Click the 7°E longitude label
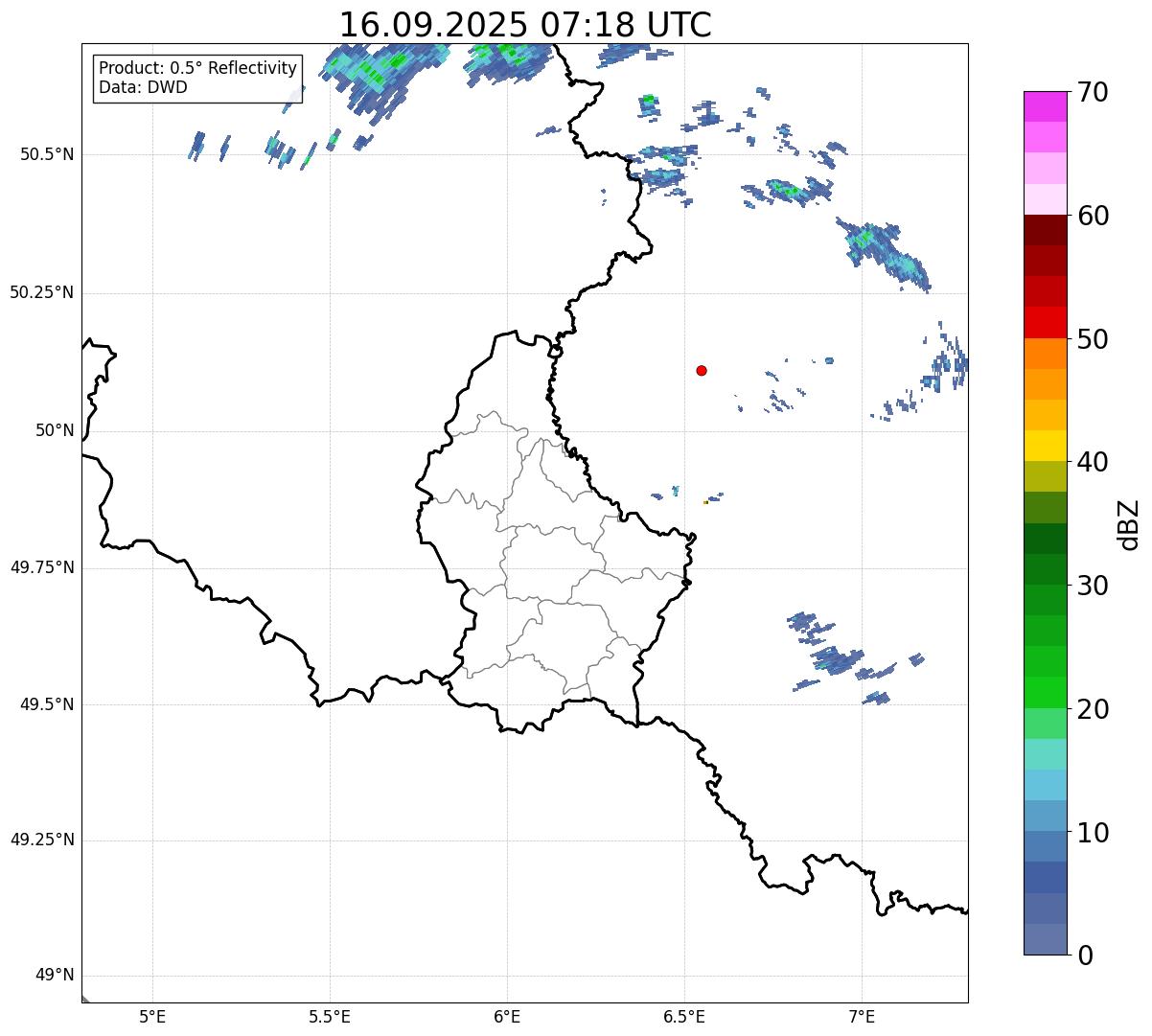The height and width of the screenshot is (1036, 1152). coord(862,1018)
